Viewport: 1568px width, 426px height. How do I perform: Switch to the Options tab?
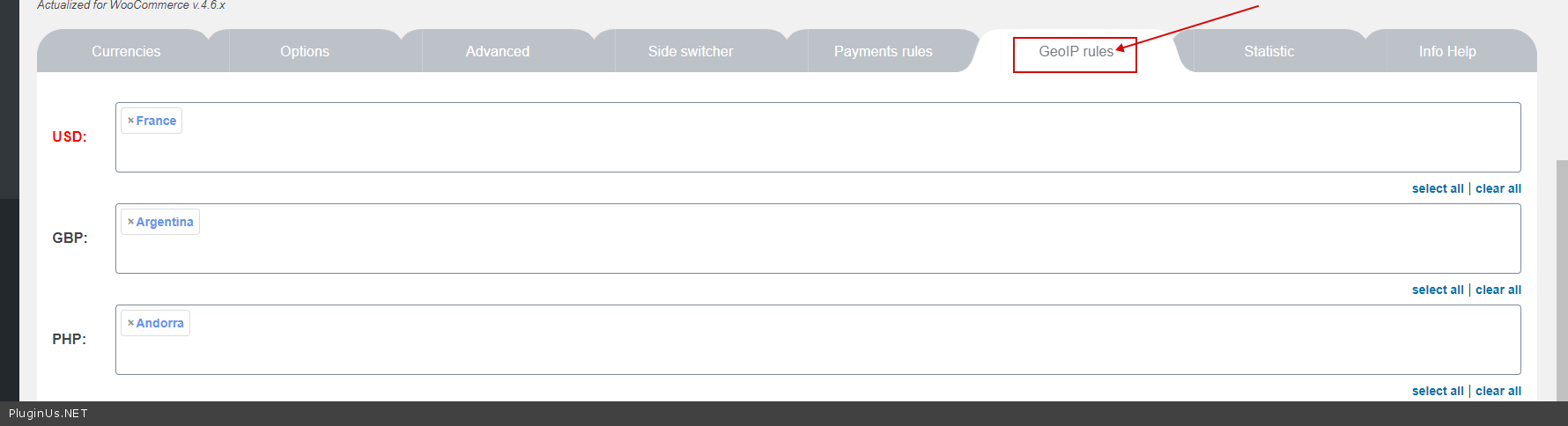click(x=305, y=51)
